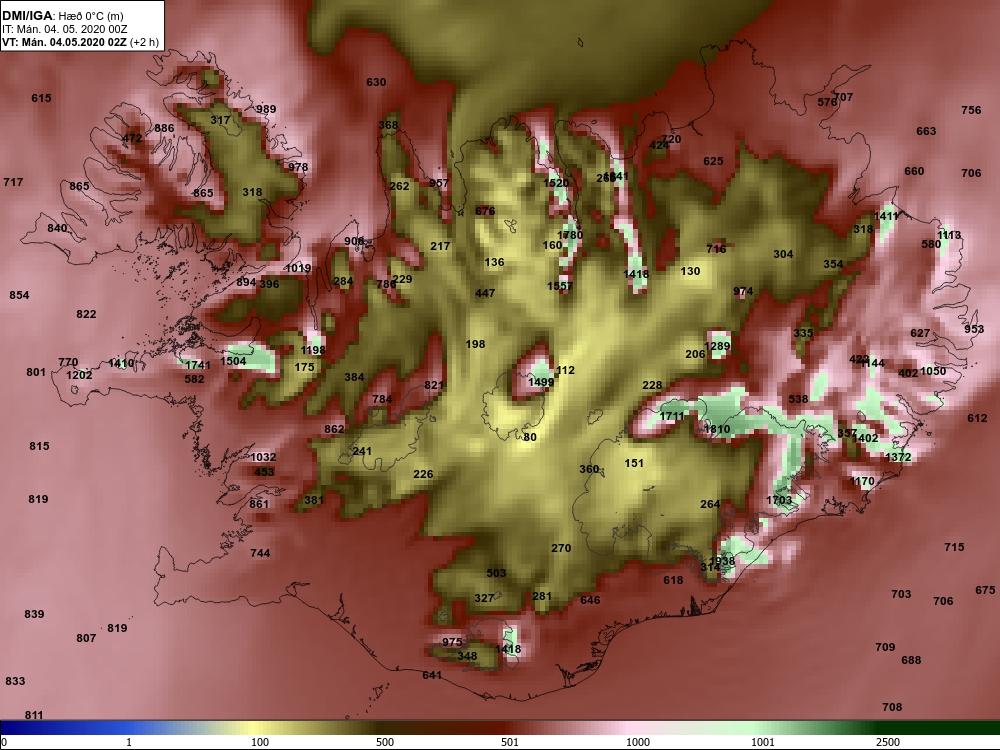The image size is (1000, 750).
Task: Click the legend label '500'
Action: (385, 742)
